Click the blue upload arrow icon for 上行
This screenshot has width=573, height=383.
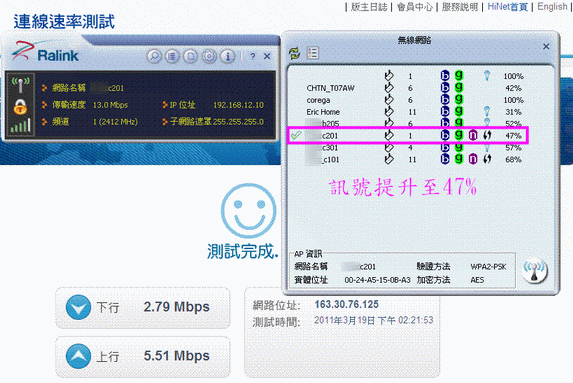(78, 356)
